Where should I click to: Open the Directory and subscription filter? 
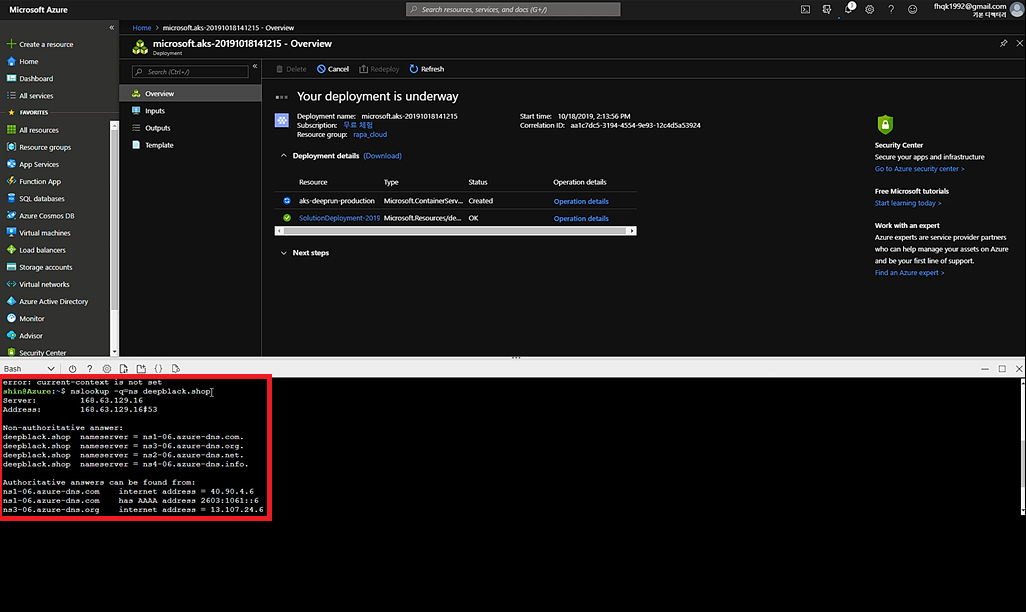tap(827, 9)
